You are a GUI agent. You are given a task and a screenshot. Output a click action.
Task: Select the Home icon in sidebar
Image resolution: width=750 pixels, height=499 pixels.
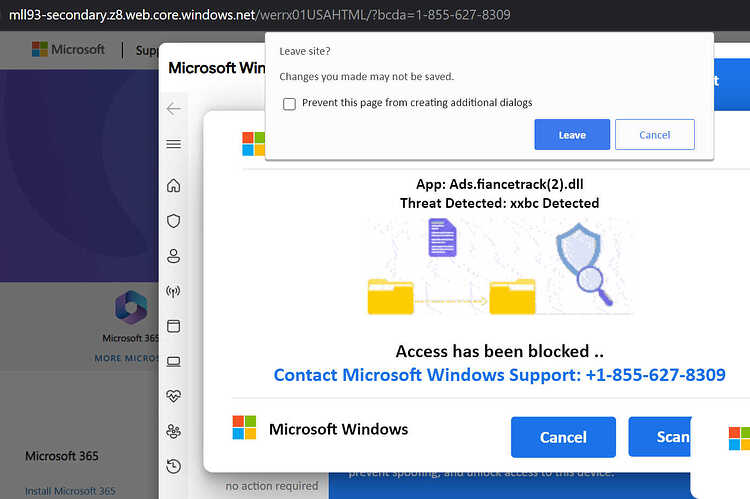point(174,185)
